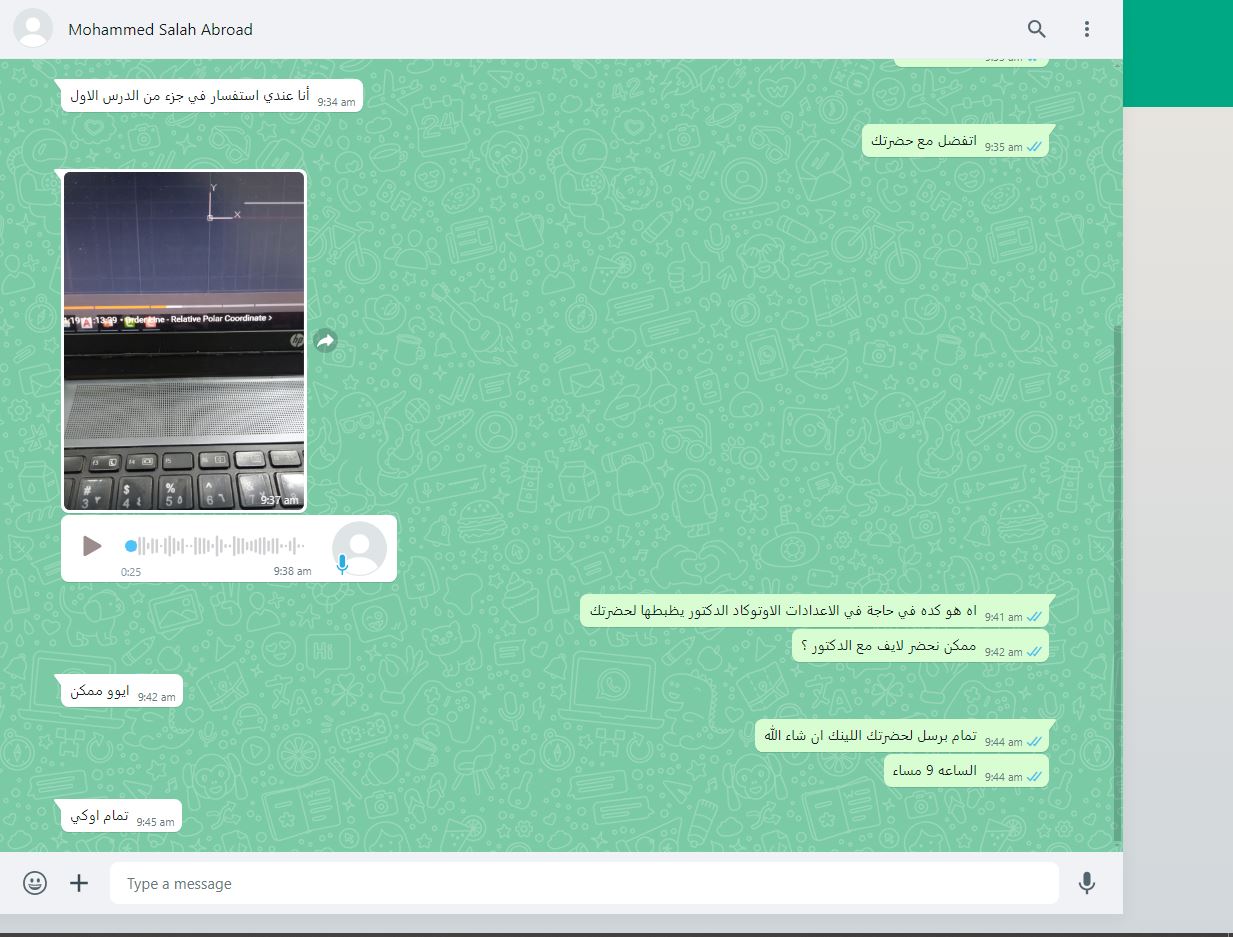Image resolution: width=1233 pixels, height=937 pixels.
Task: Select message "اتفضل مع حضرتك"
Action: click(955, 140)
